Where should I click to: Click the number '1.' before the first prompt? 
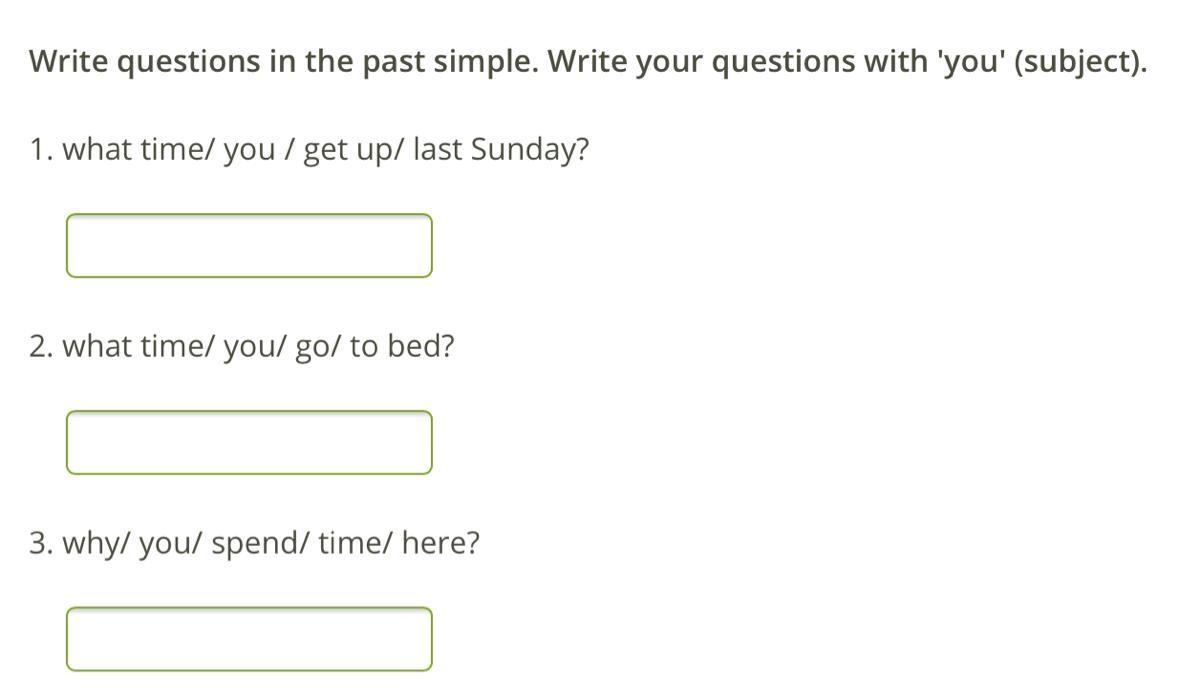(x=41, y=150)
